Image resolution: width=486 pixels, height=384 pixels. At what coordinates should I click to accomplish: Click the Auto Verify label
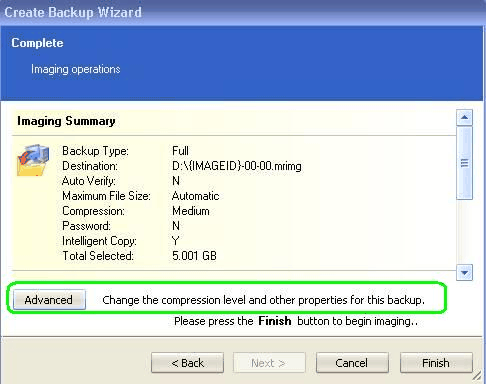tap(89, 181)
